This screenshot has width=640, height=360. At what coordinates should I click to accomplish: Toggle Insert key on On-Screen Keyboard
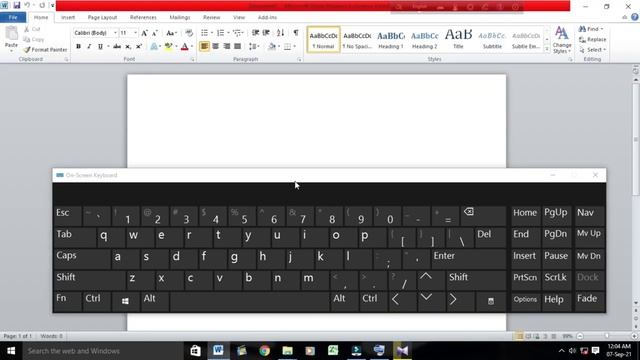point(525,258)
